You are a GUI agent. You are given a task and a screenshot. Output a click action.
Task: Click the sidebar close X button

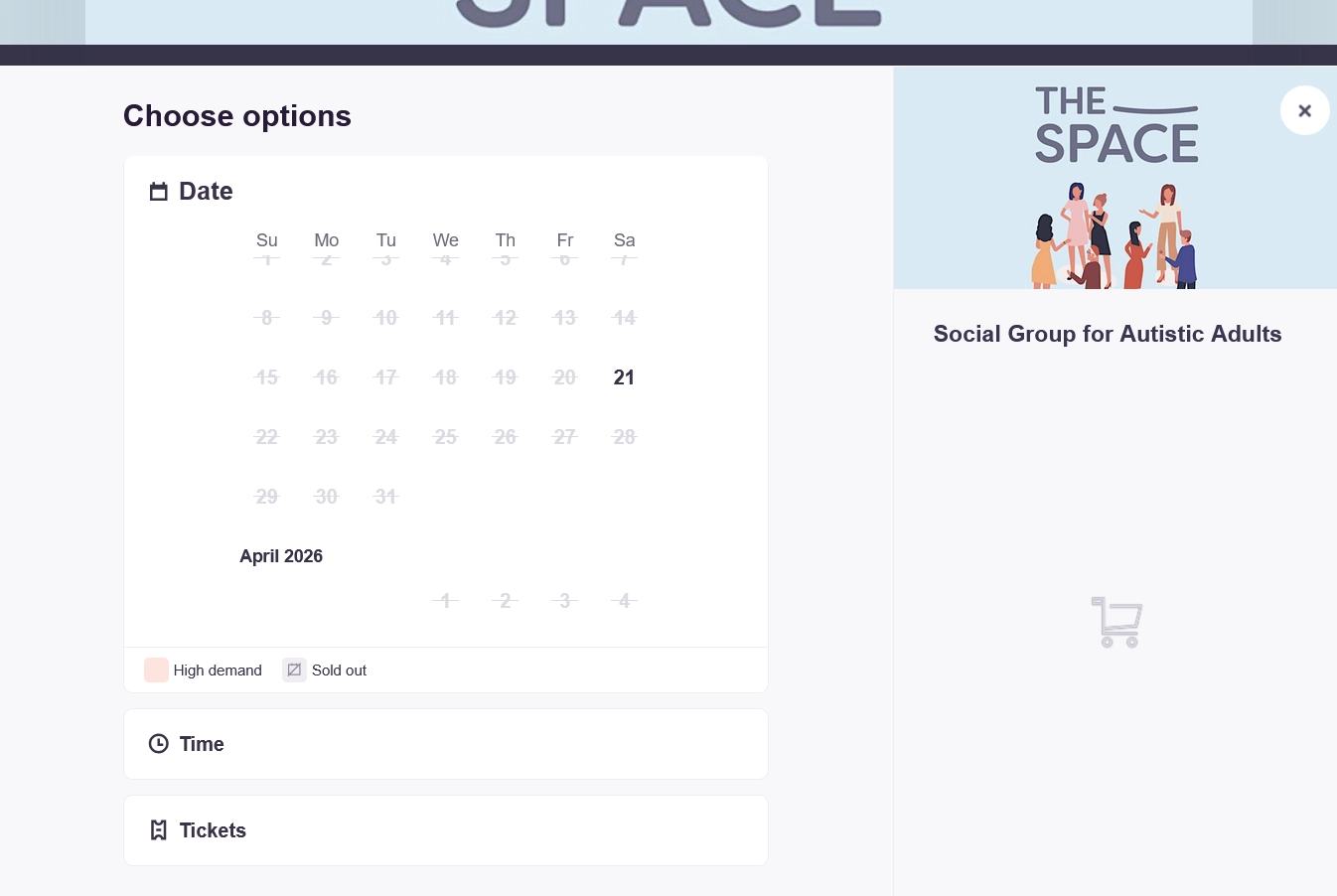pos(1304,110)
